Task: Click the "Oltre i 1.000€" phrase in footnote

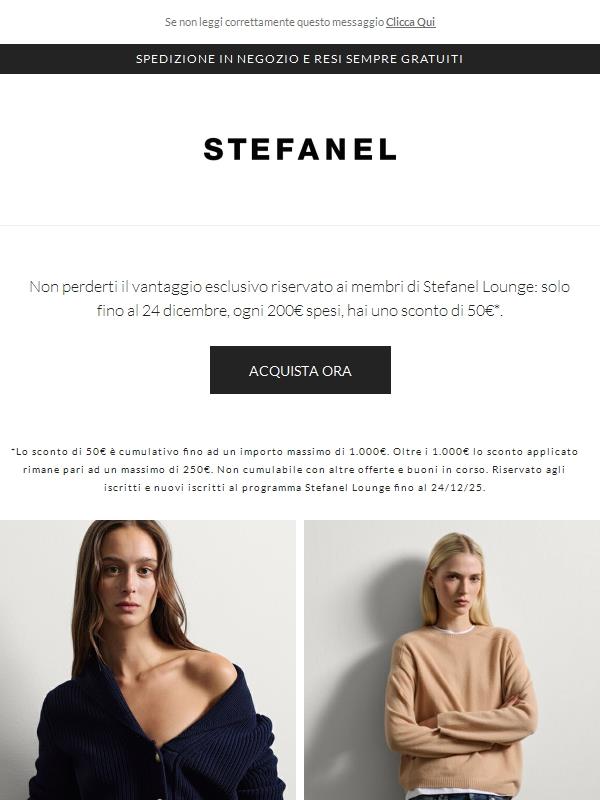Action: pyautogui.click(x=431, y=452)
